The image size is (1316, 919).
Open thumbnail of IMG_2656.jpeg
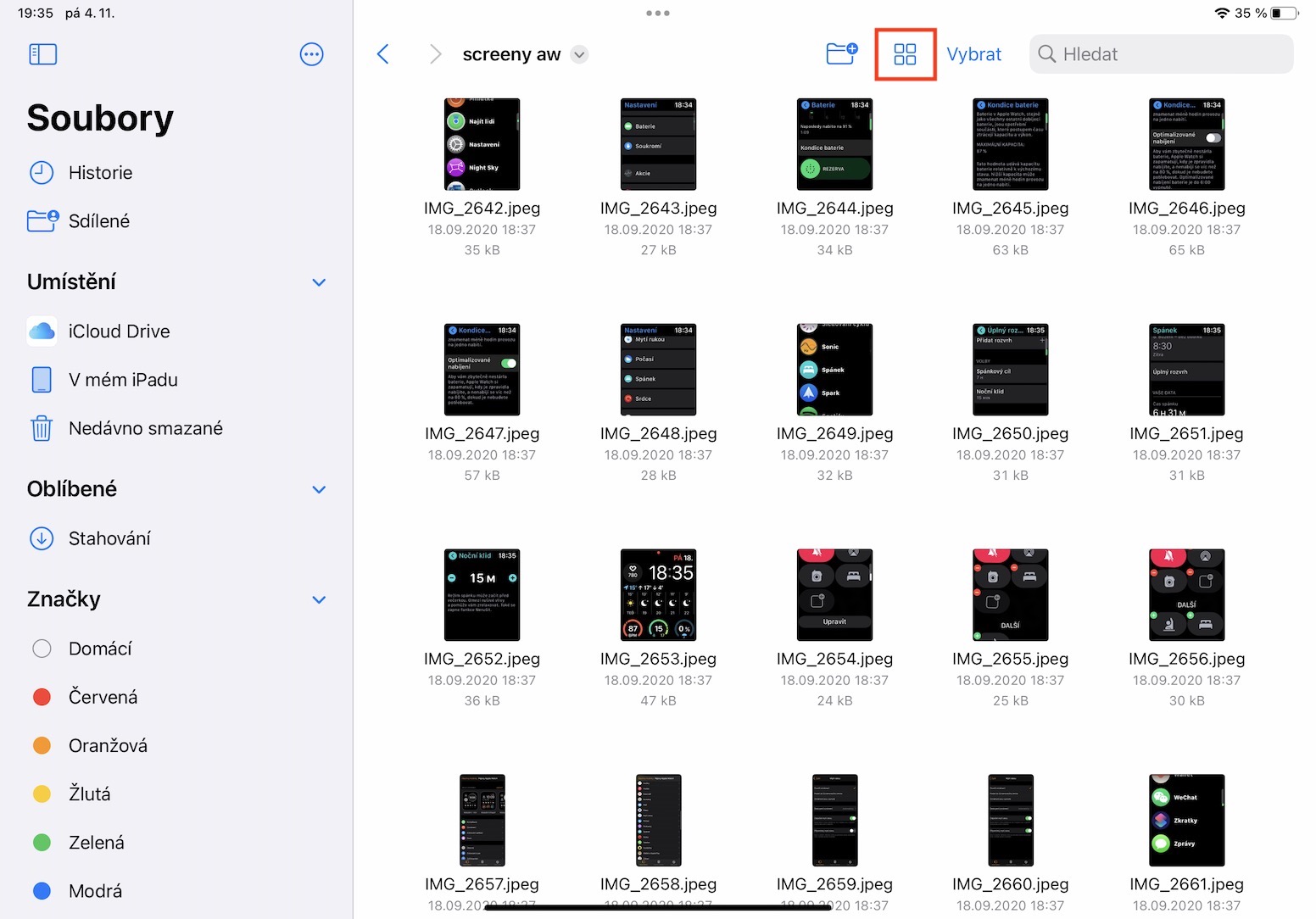click(x=1186, y=595)
